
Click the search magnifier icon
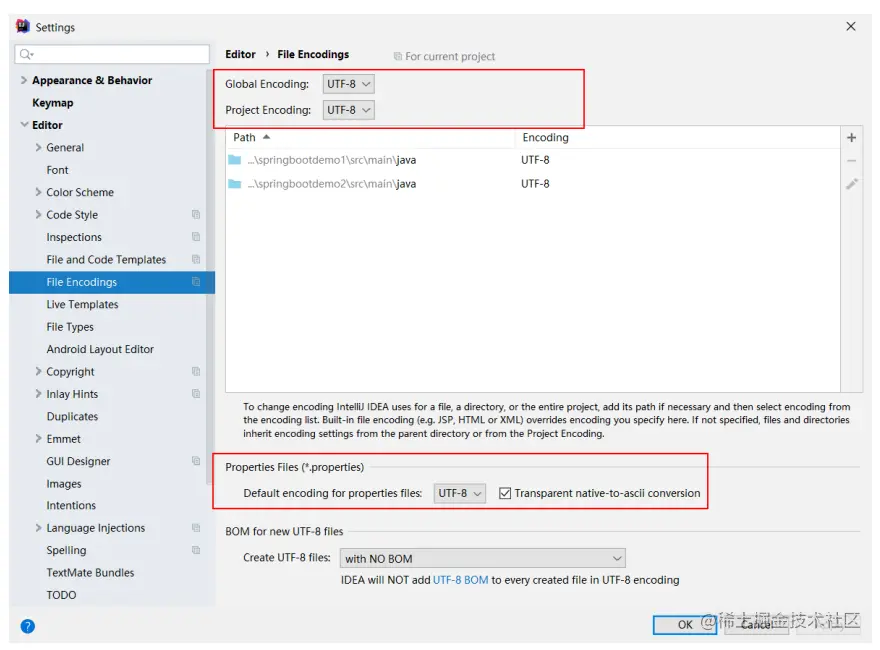pyautogui.click(x=26, y=54)
